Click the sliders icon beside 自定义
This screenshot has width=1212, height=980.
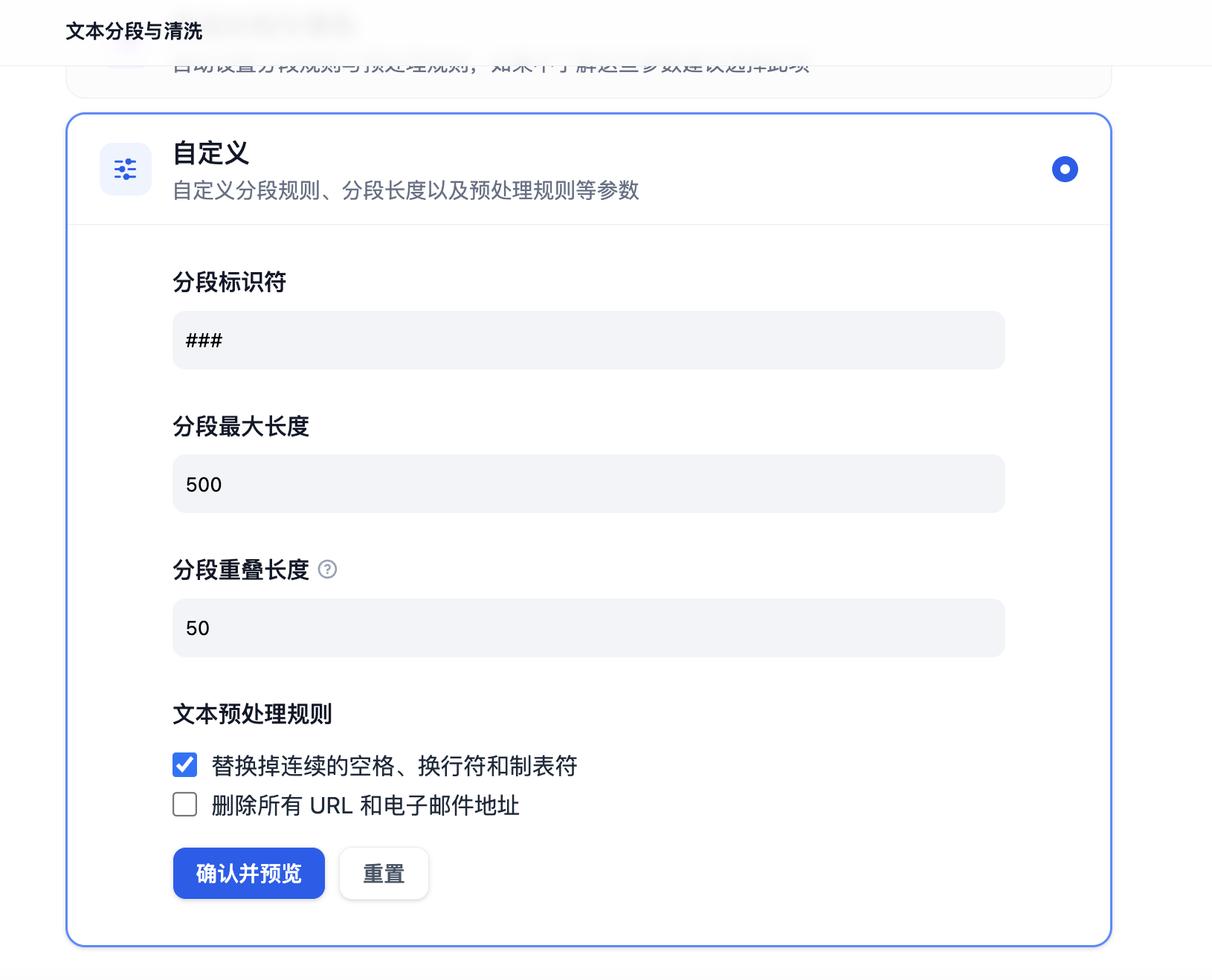click(126, 170)
